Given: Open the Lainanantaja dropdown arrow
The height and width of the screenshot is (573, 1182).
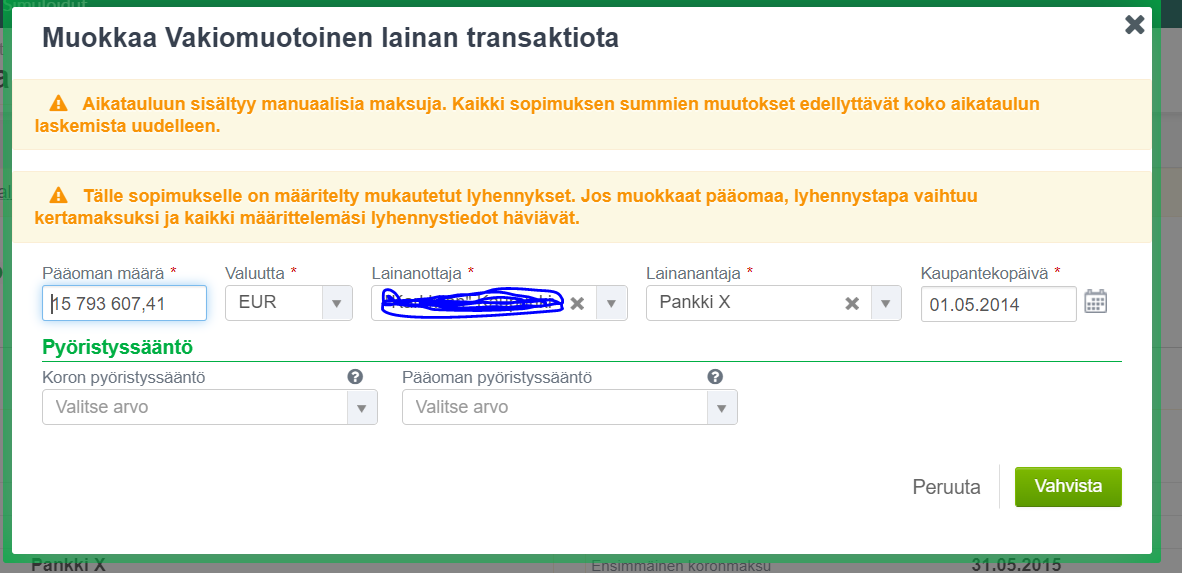Looking at the screenshot, I should coord(885,303).
